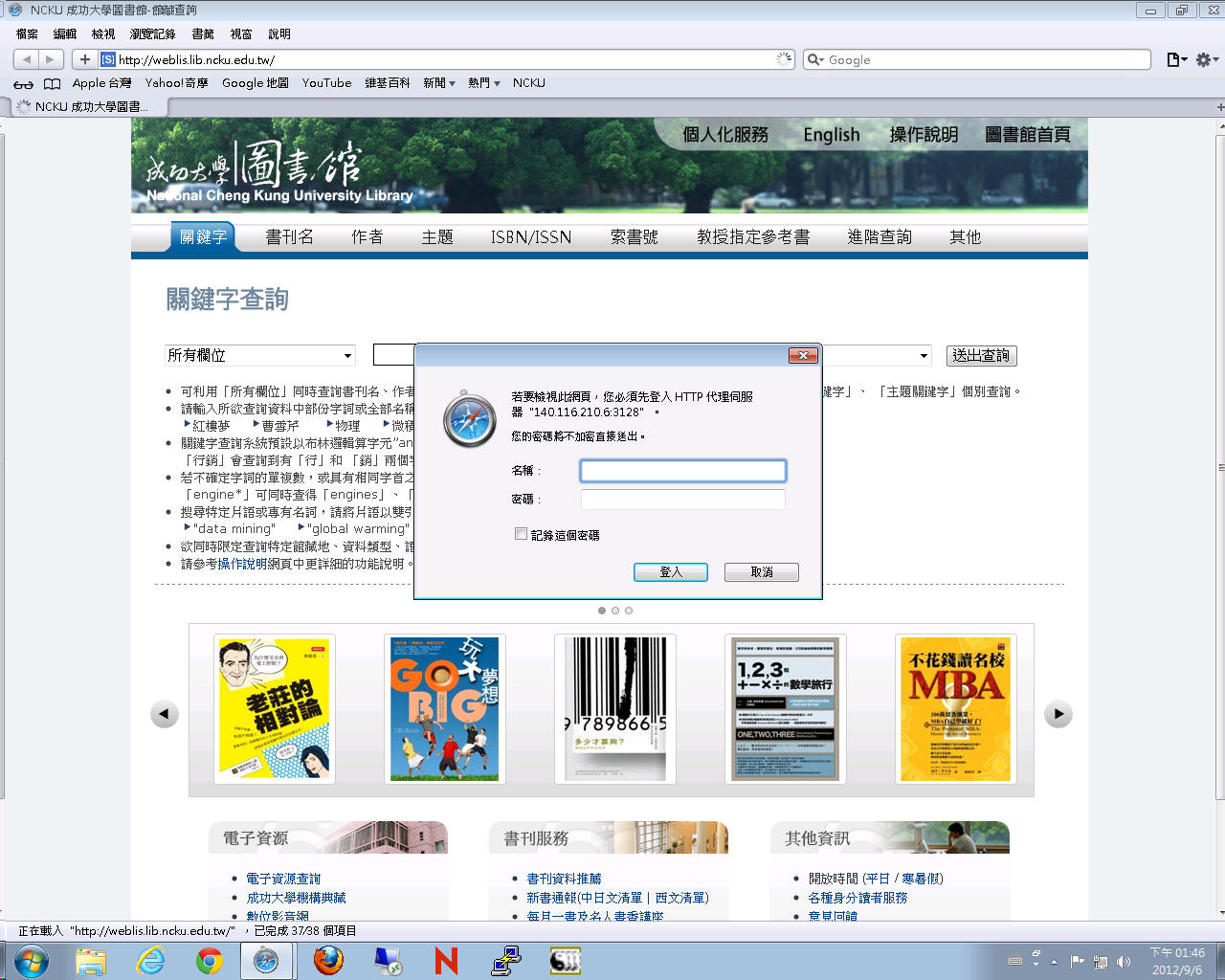
Task: Show hidden tray icons arrow
Action: [x=1055, y=961]
